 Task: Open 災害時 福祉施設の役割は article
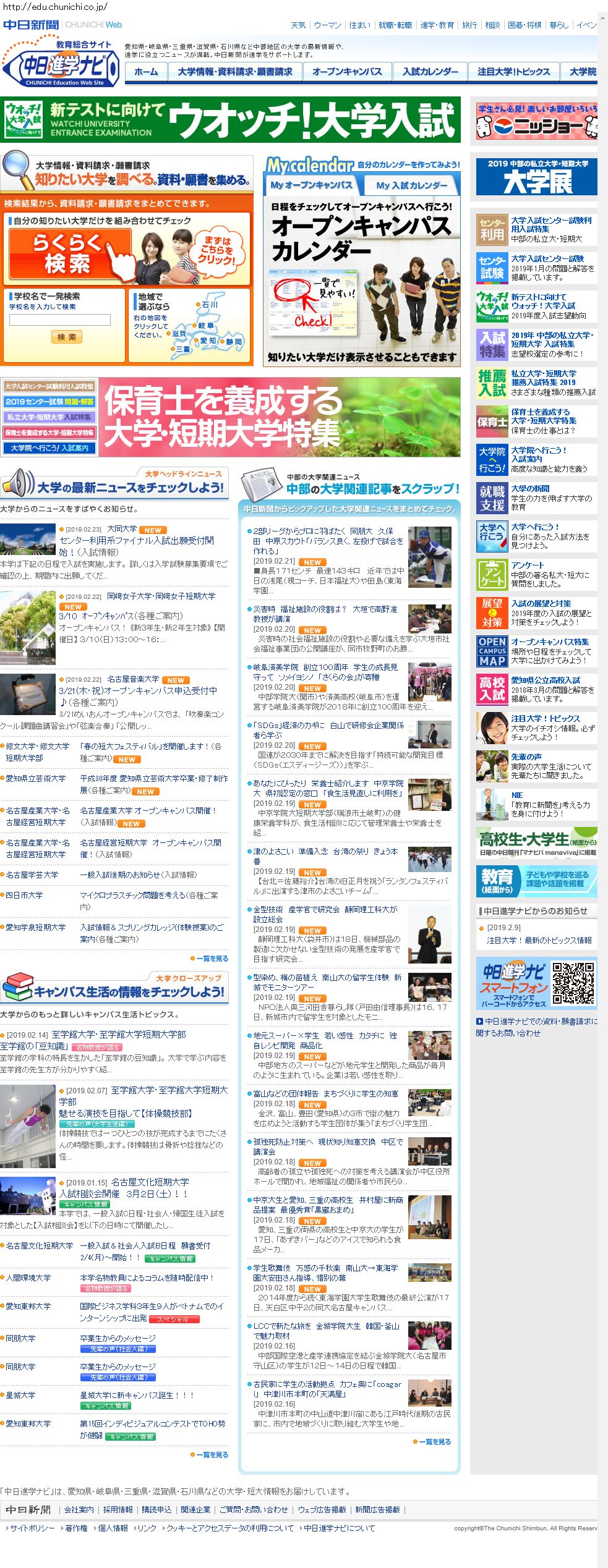coord(325,614)
